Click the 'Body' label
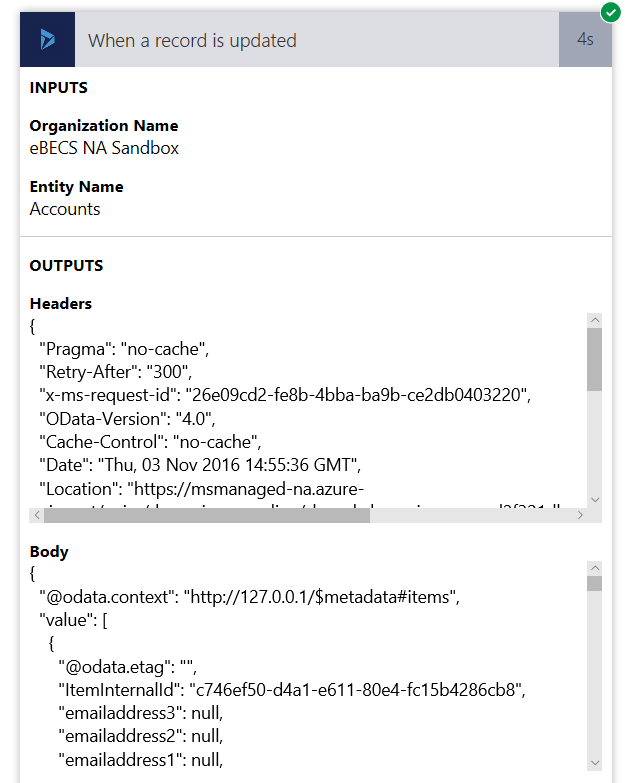This screenshot has width=626, height=783. (49, 552)
